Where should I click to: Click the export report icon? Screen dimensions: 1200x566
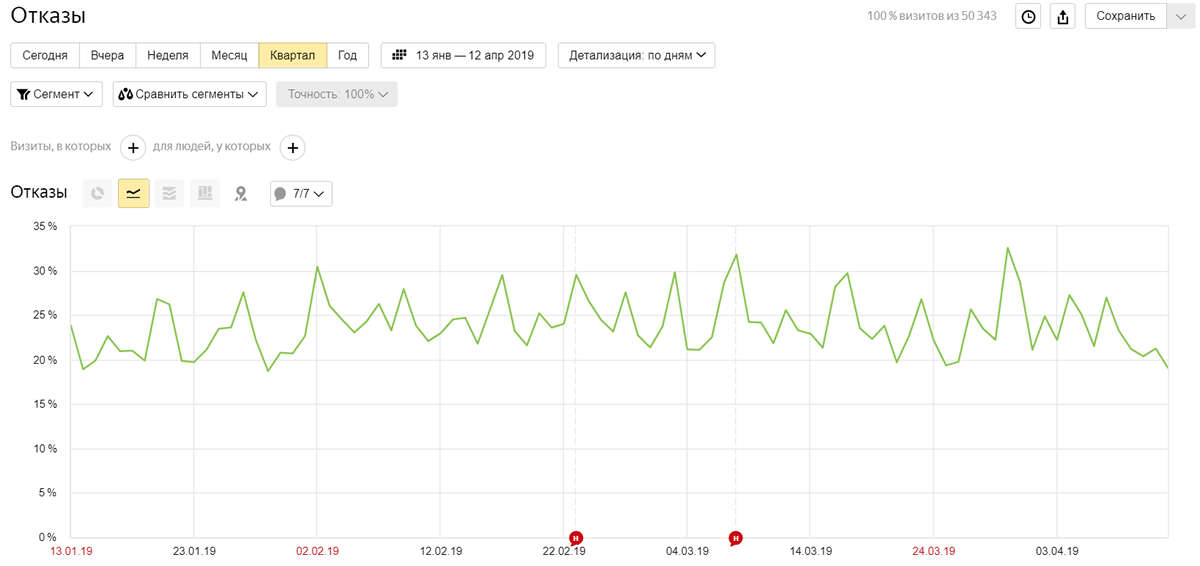click(x=1062, y=16)
